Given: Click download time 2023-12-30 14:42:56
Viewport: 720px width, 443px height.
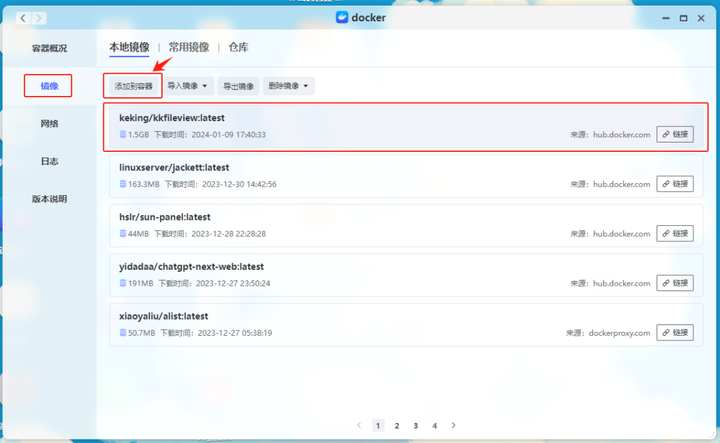Looking at the screenshot, I should click(239, 184).
